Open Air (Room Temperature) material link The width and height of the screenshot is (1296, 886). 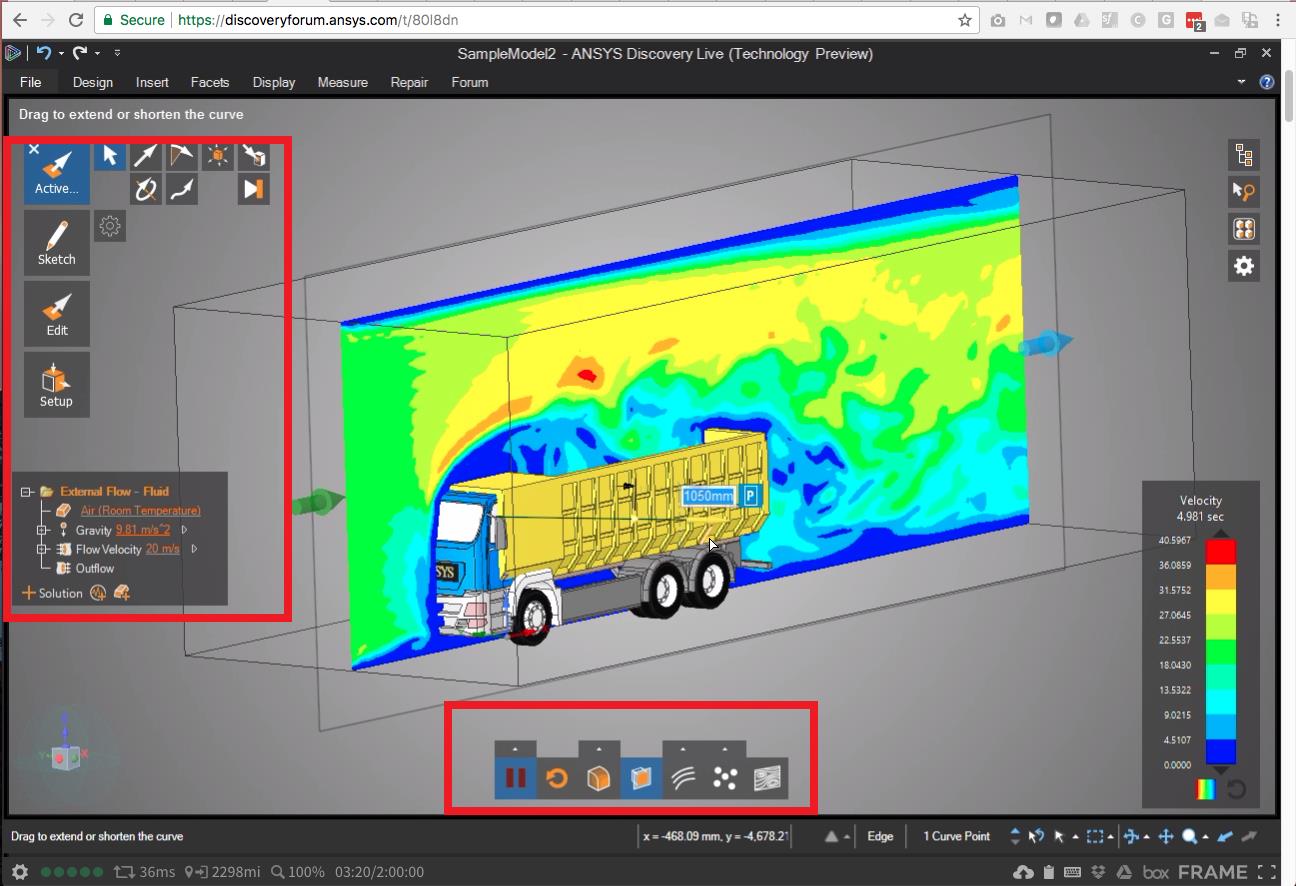pos(141,511)
